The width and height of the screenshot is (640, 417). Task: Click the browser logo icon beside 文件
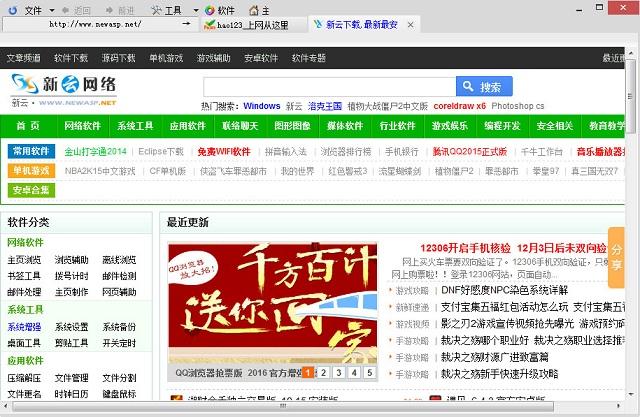click(13, 10)
